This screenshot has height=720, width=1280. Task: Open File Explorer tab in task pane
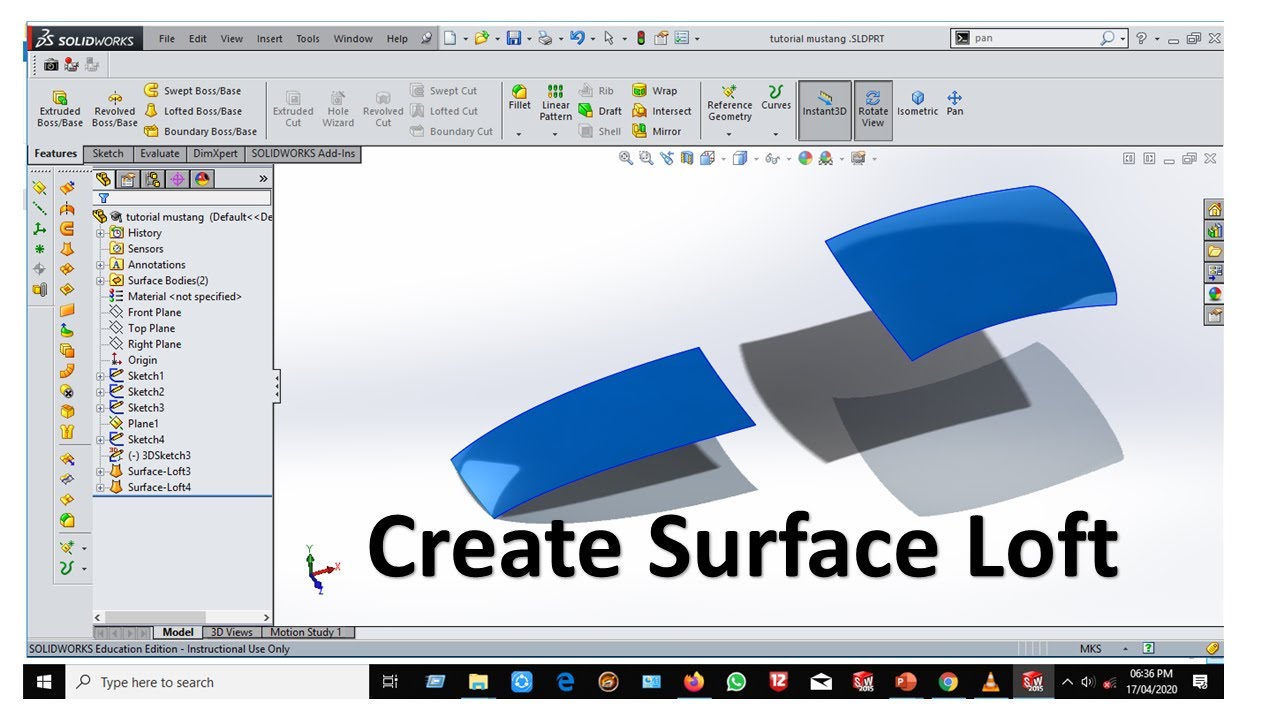(x=1214, y=252)
